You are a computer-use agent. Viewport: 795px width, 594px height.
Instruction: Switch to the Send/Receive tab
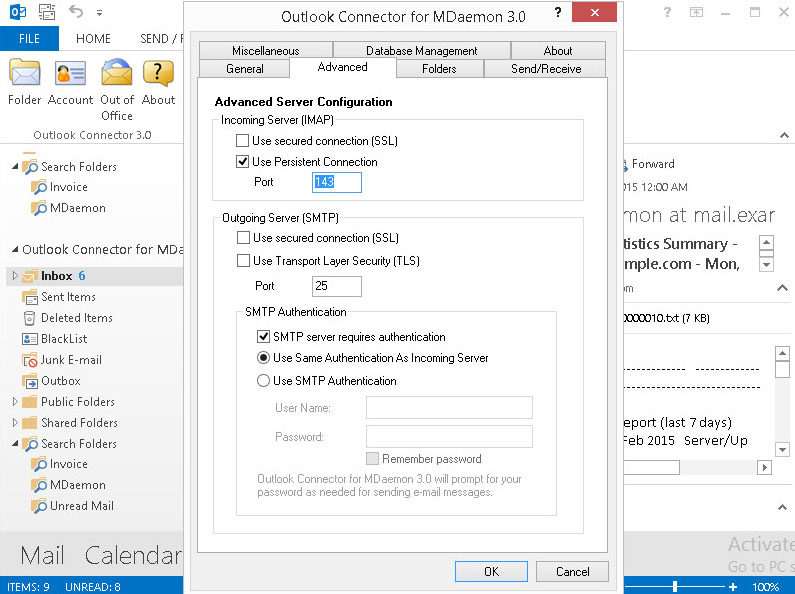(x=546, y=68)
